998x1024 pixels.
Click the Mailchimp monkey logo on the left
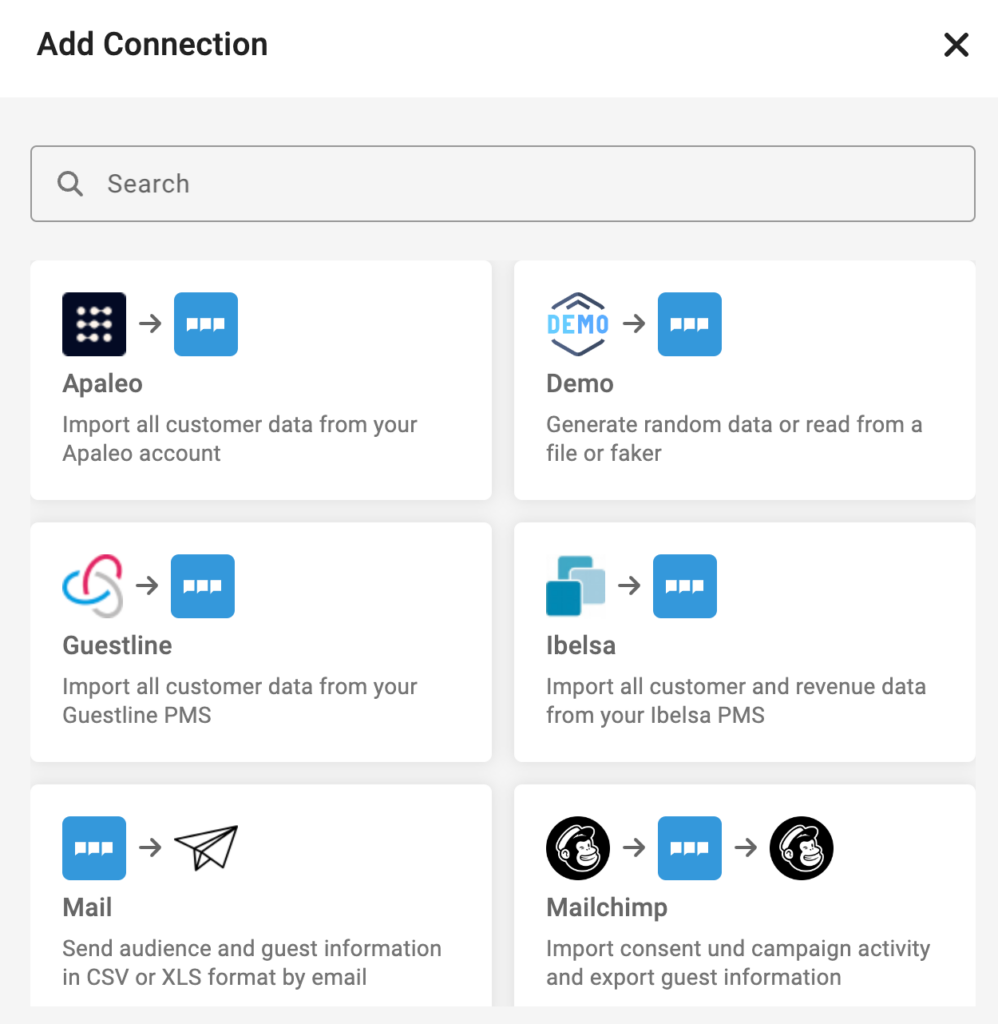pos(578,847)
